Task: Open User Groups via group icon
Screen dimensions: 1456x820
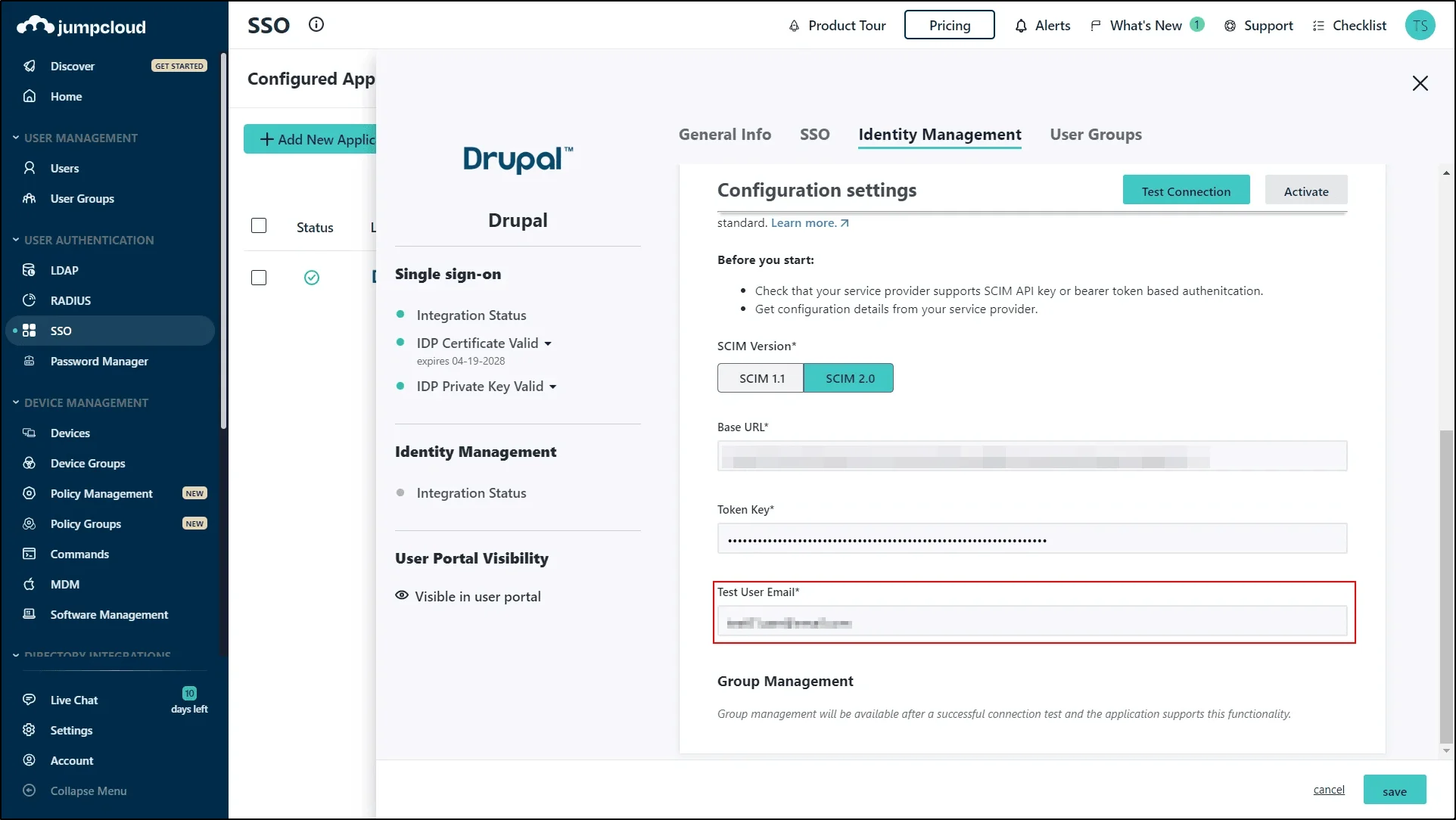Action: pyautogui.click(x=30, y=198)
